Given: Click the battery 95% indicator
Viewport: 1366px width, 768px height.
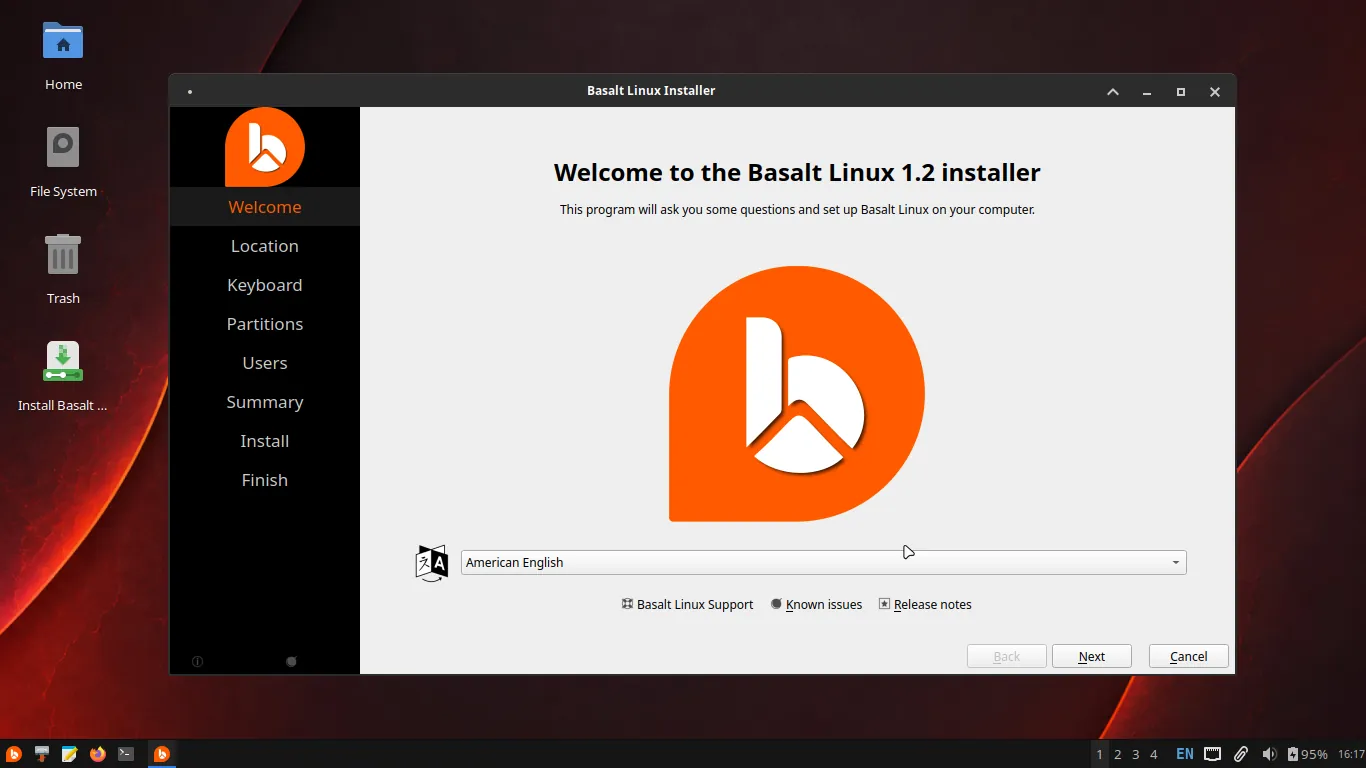Looking at the screenshot, I should (1307, 754).
